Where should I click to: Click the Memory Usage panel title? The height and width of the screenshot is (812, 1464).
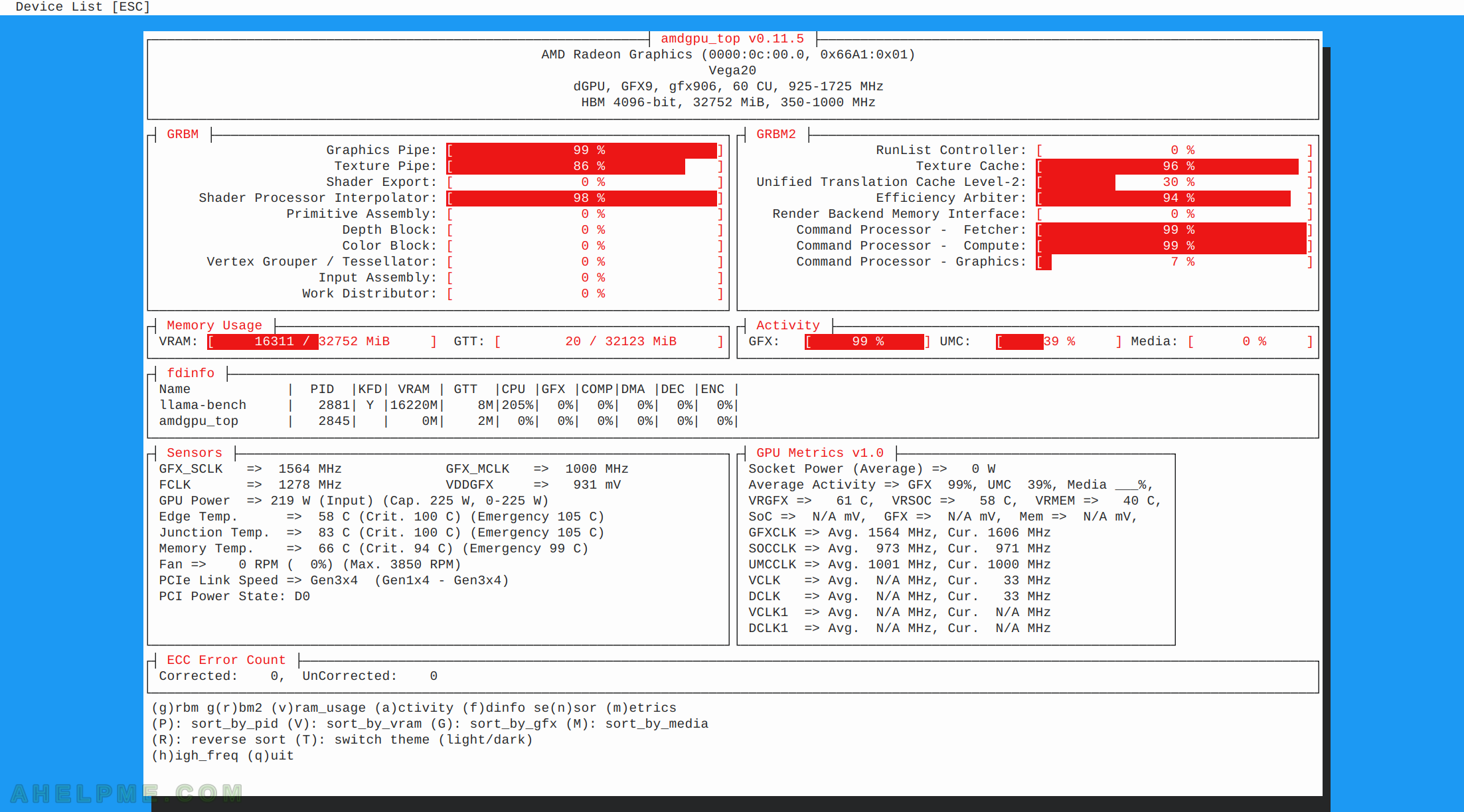(x=214, y=325)
